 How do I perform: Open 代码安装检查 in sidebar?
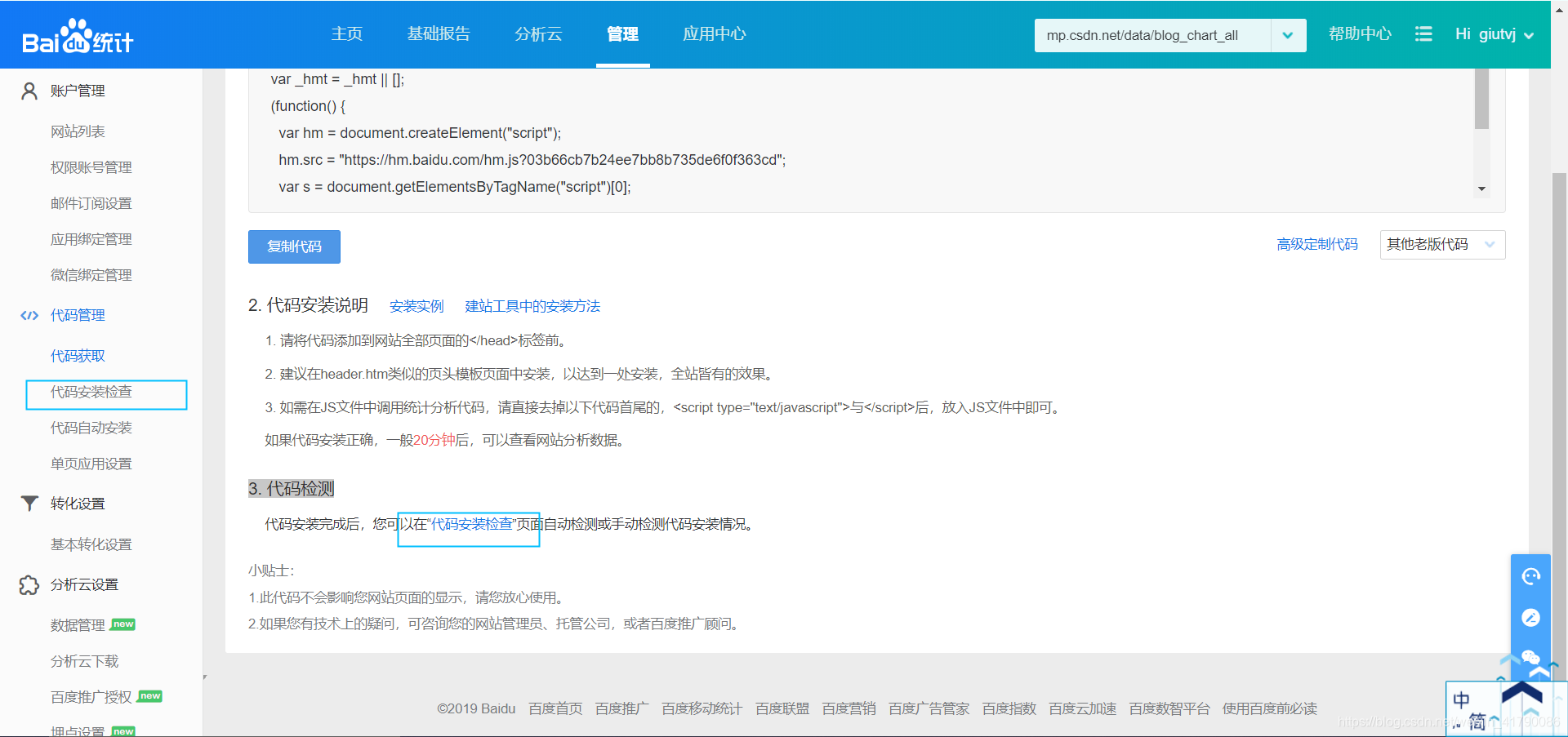coord(91,392)
